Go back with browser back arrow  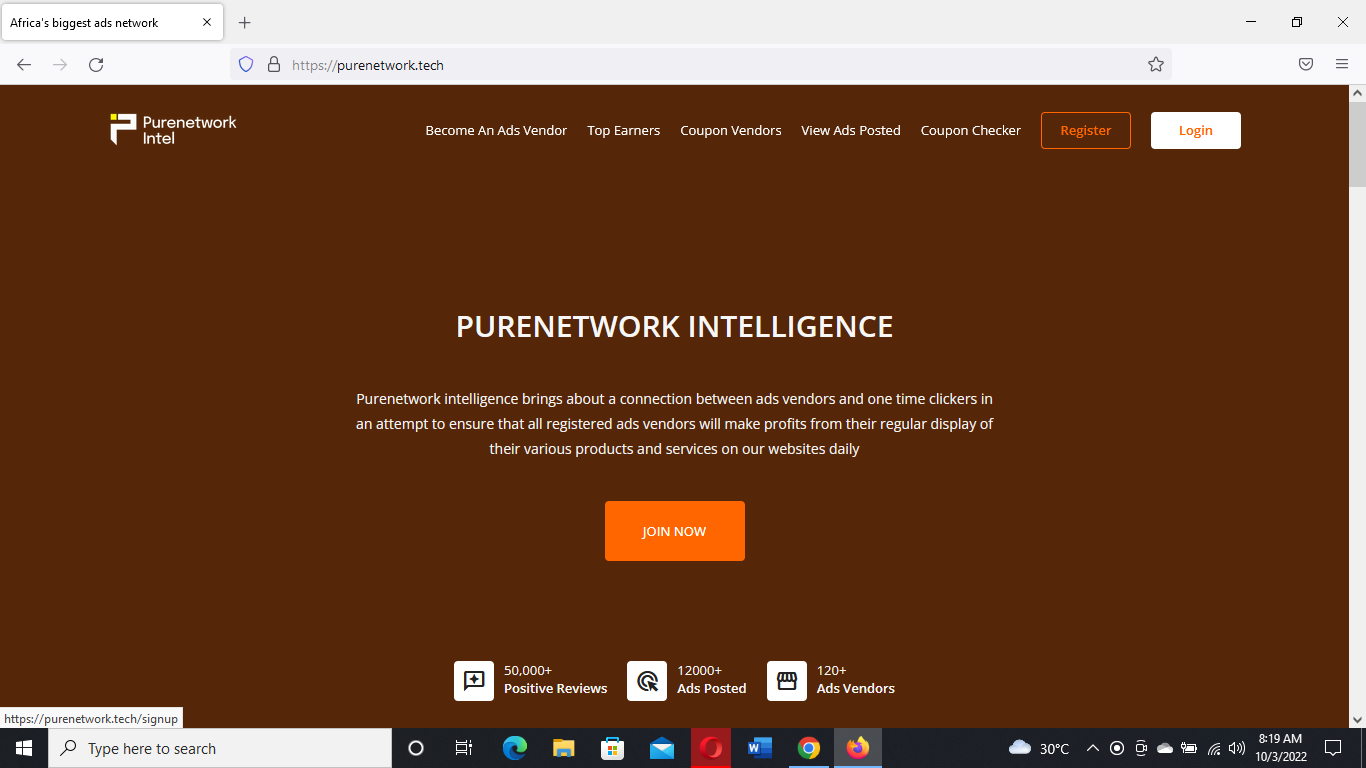(24, 65)
